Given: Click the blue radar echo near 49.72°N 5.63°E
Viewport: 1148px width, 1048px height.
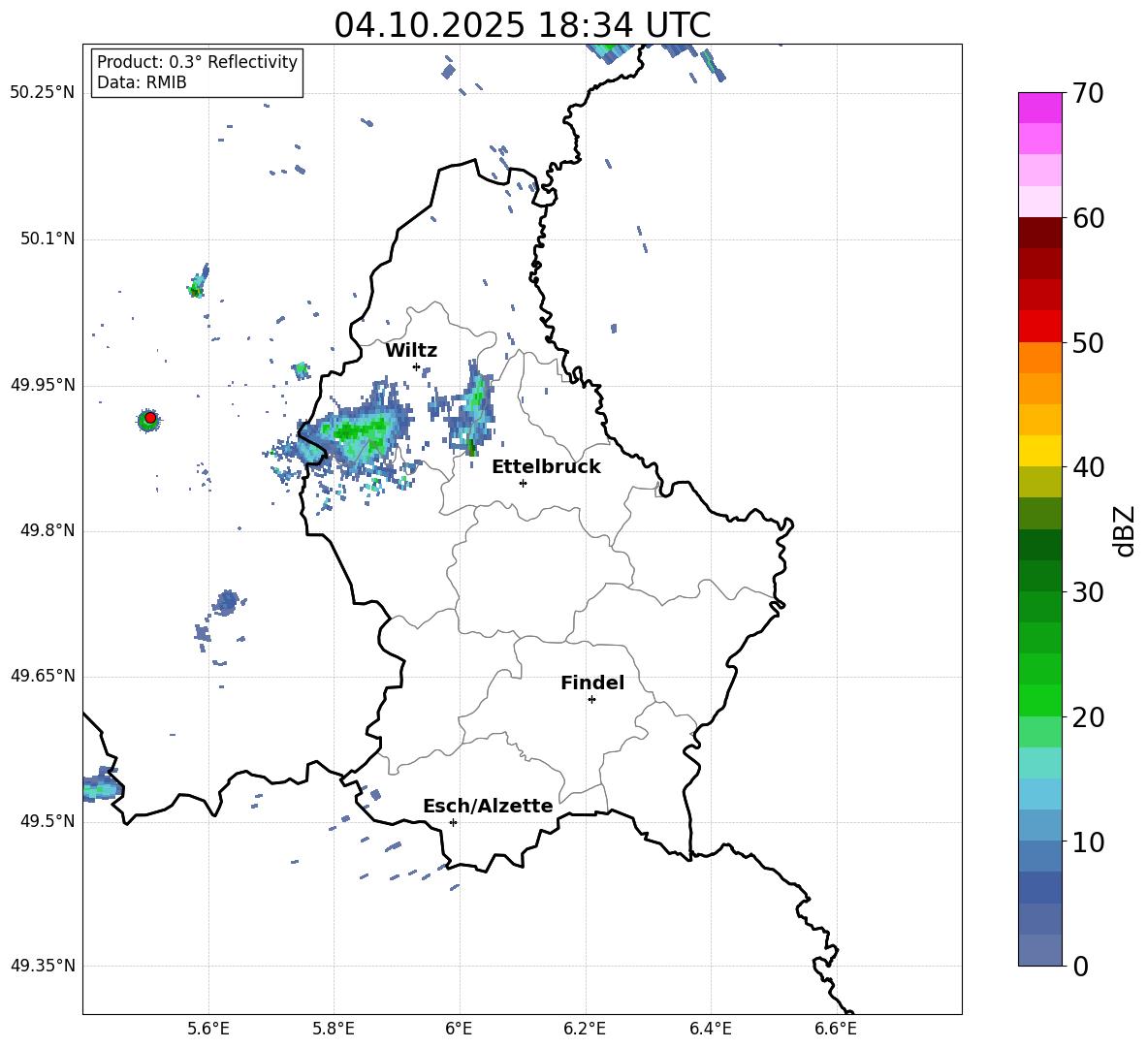Looking at the screenshot, I should pyautogui.click(x=226, y=603).
